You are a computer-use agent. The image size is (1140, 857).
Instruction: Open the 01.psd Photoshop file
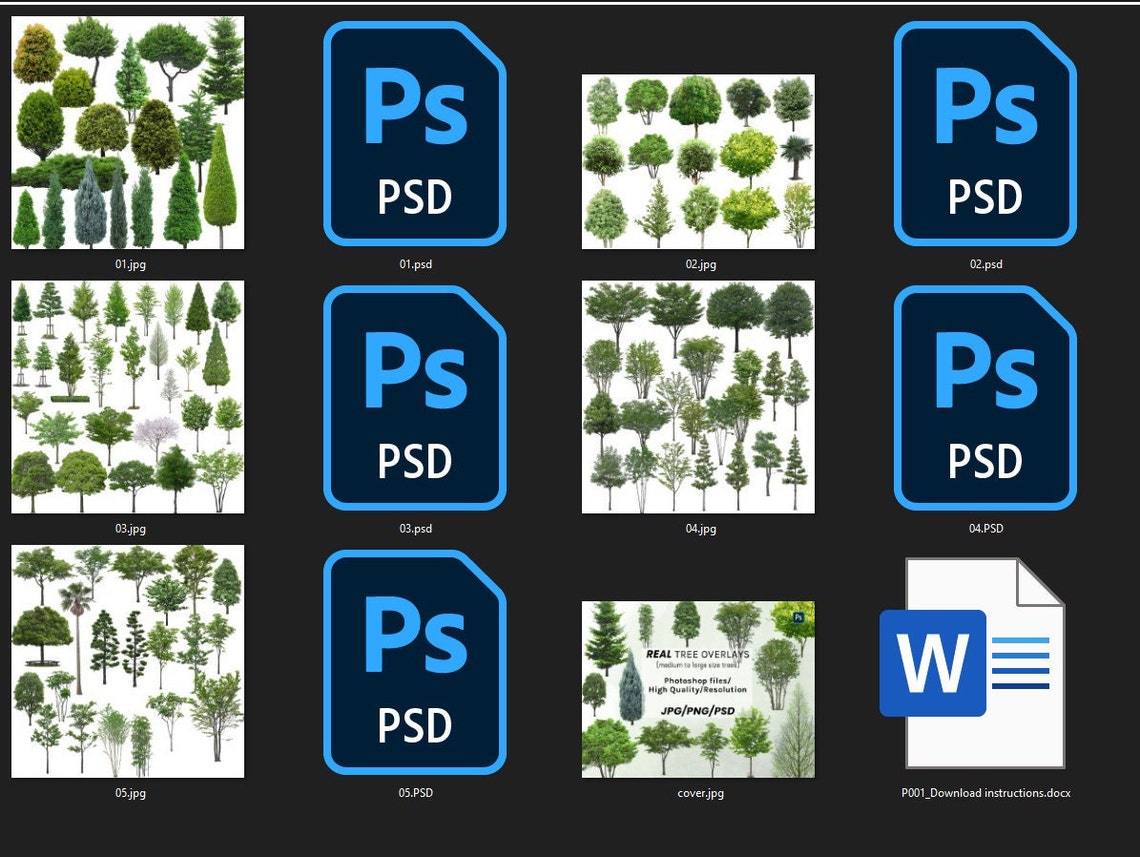click(x=414, y=133)
